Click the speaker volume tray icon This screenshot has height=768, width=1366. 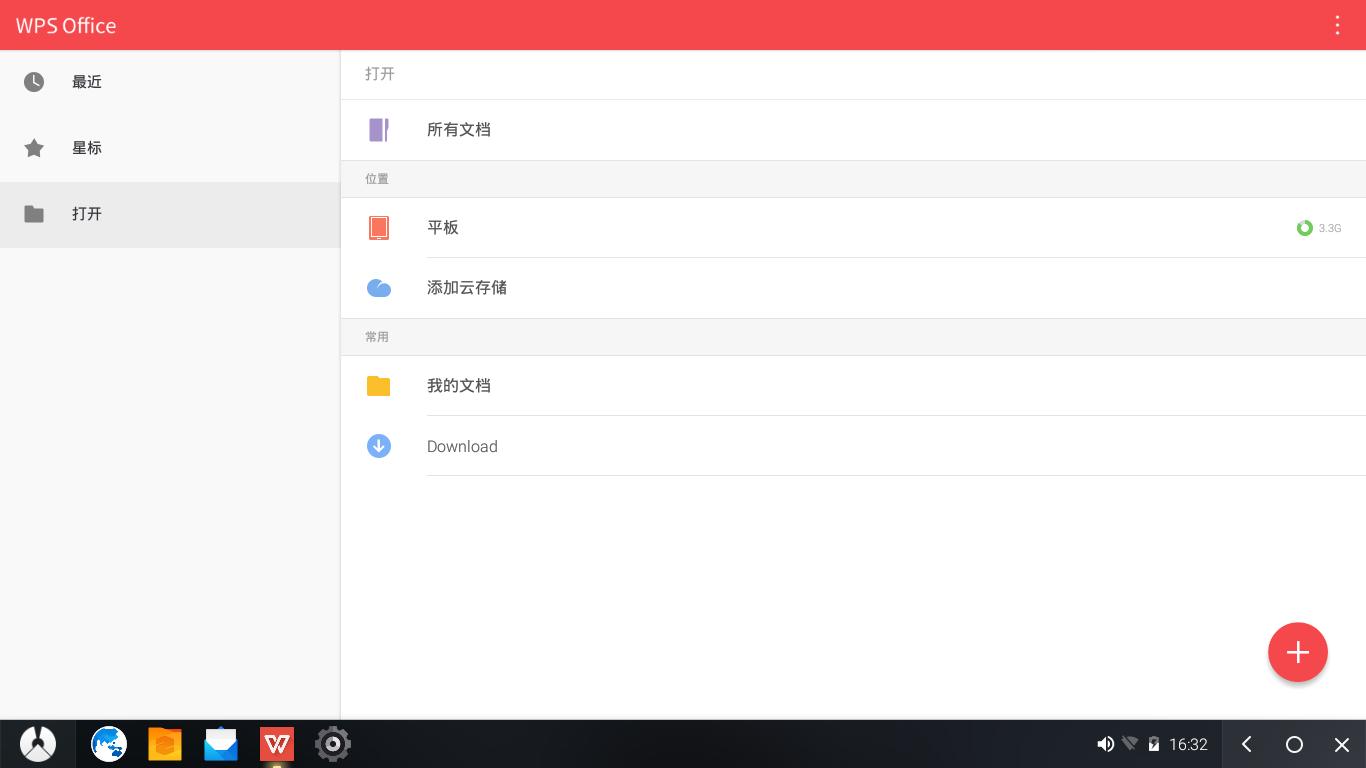point(1105,744)
